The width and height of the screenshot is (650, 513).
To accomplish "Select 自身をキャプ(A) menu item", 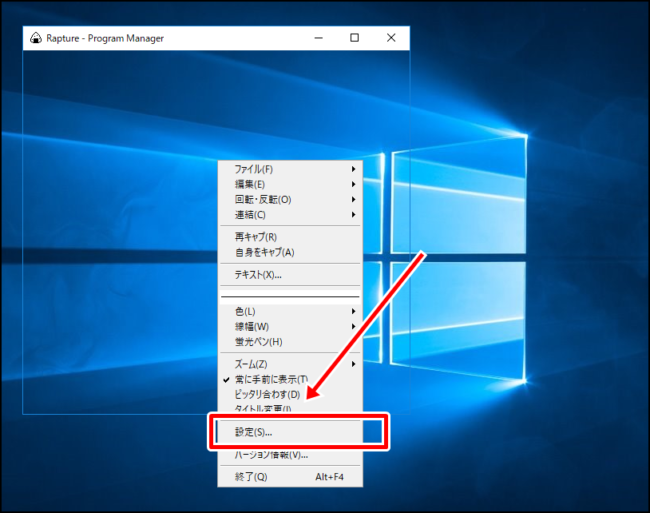I will point(290,252).
